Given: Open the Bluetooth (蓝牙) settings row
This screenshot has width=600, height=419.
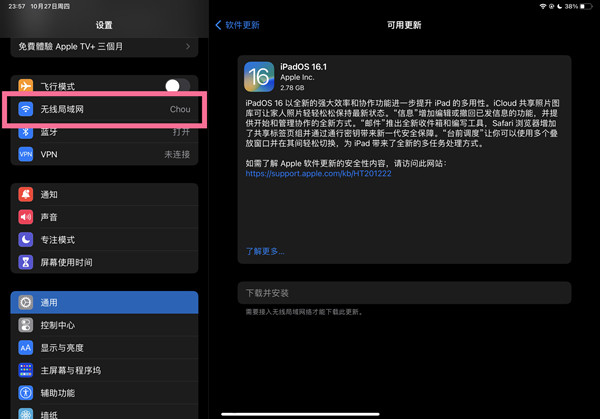Looking at the screenshot, I should click(104, 132).
